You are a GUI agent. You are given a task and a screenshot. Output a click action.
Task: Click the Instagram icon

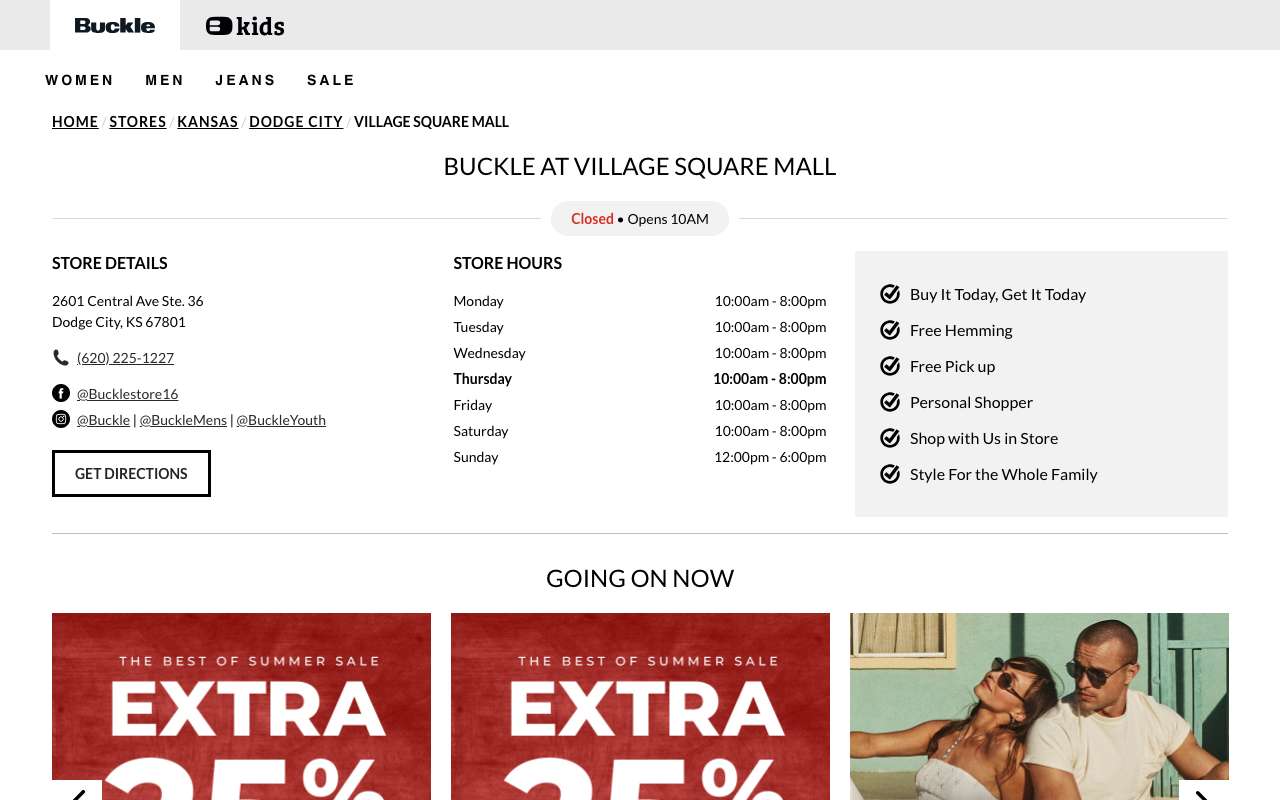point(61,419)
